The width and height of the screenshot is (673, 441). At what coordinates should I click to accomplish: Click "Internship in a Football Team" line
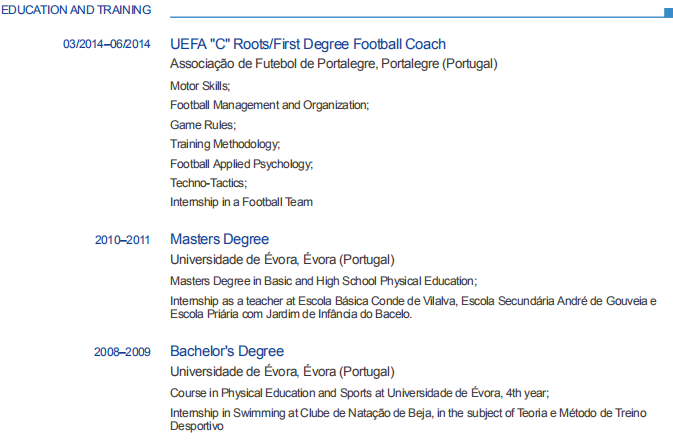tap(241, 202)
